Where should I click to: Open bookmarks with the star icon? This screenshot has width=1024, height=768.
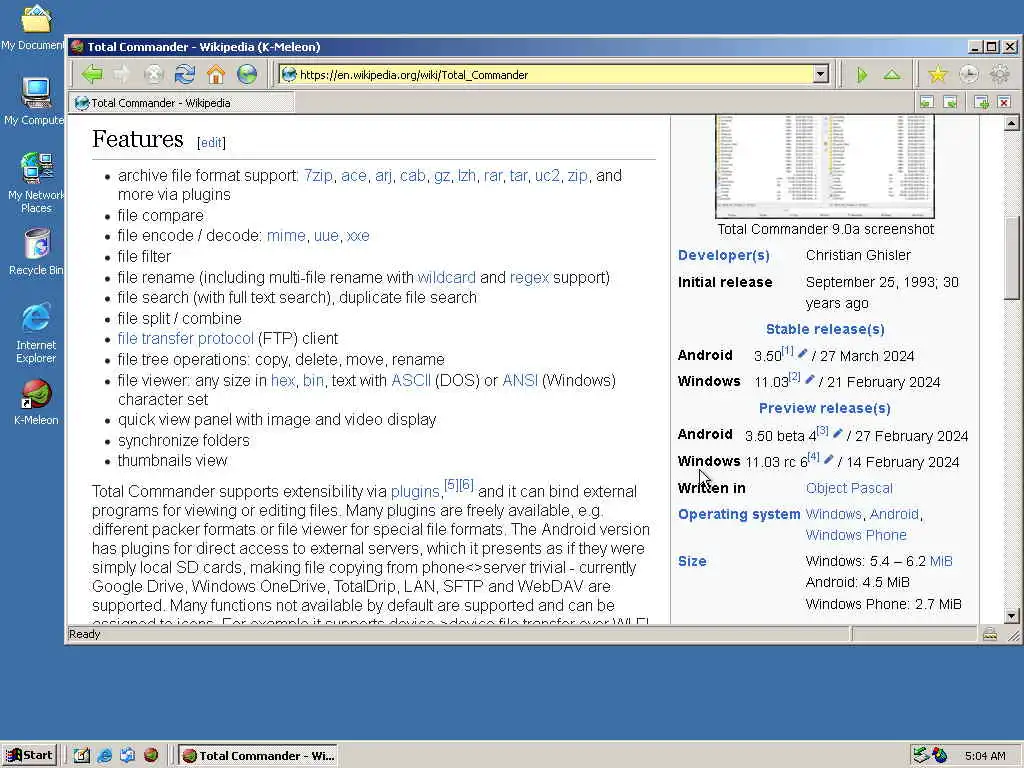[938, 75]
